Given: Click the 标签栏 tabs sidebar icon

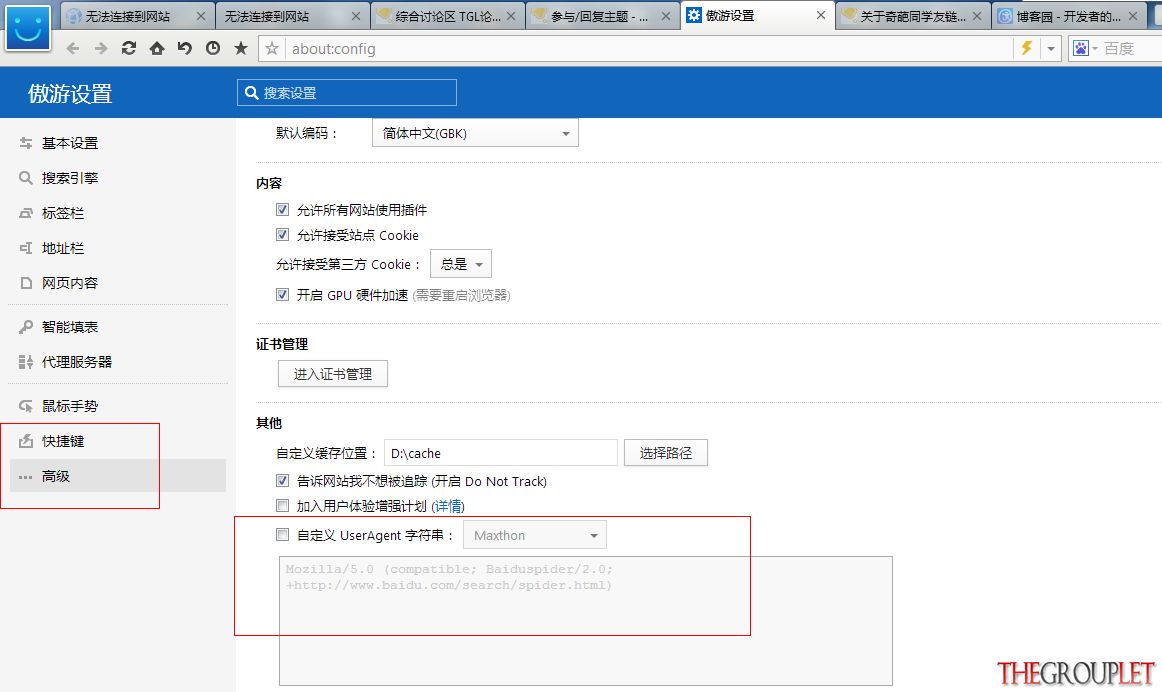Looking at the screenshot, I should pos(26,213).
